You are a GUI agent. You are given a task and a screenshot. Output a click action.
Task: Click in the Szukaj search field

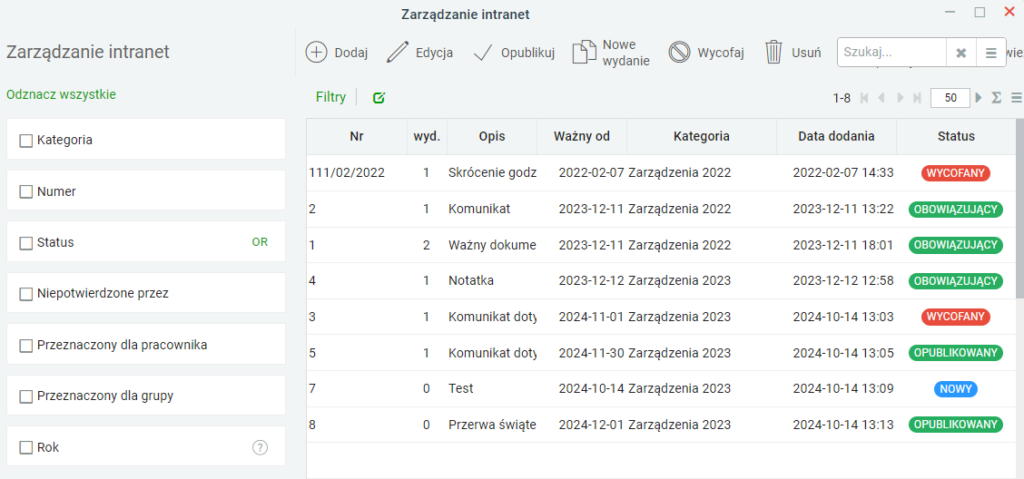[891, 53]
